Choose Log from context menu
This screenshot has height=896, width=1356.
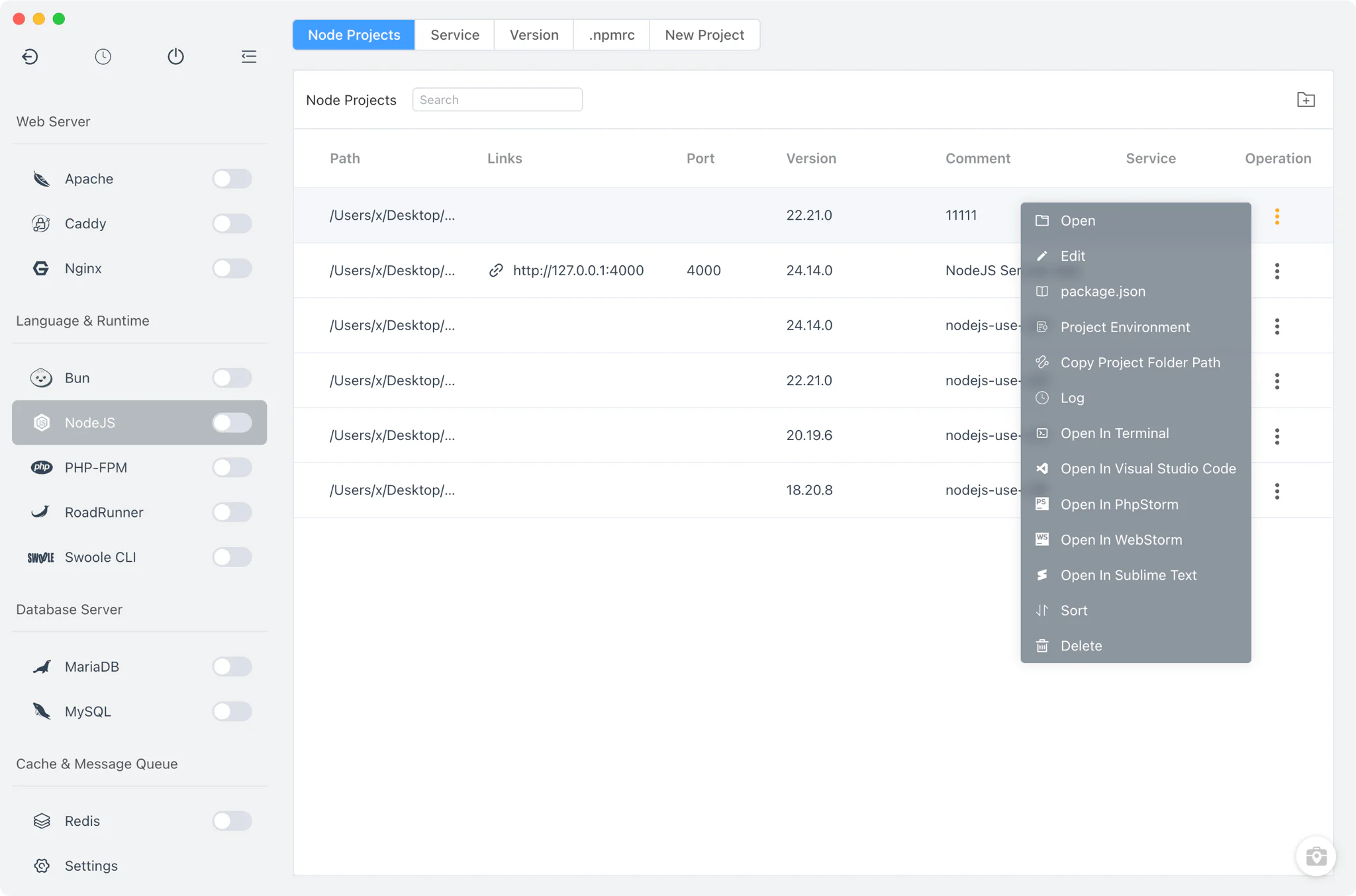(x=1136, y=398)
